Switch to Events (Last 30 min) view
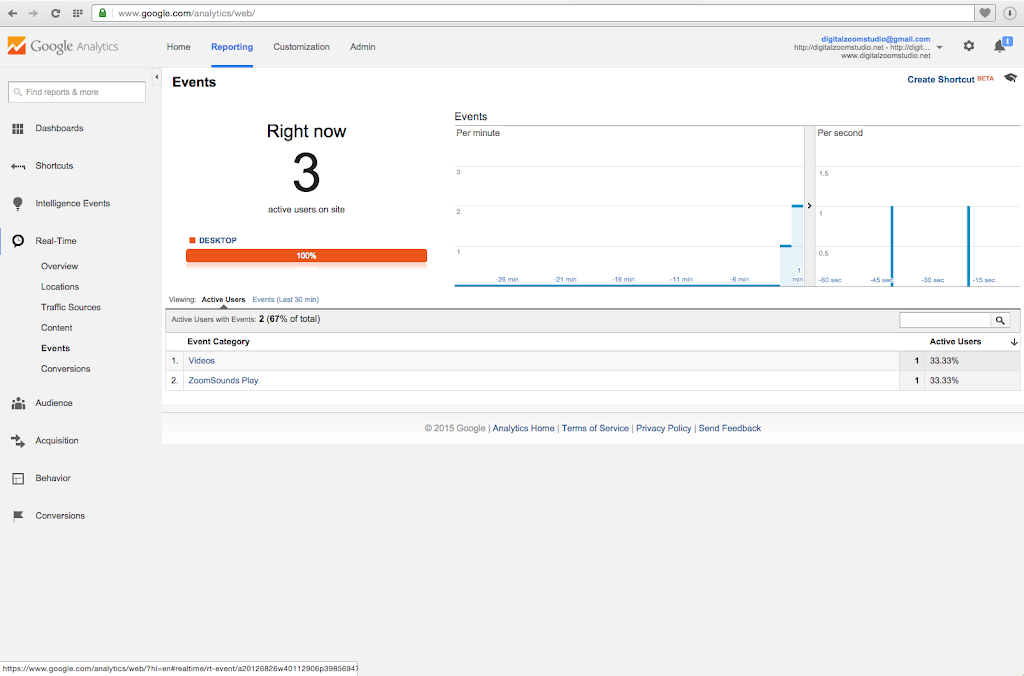 pos(285,300)
